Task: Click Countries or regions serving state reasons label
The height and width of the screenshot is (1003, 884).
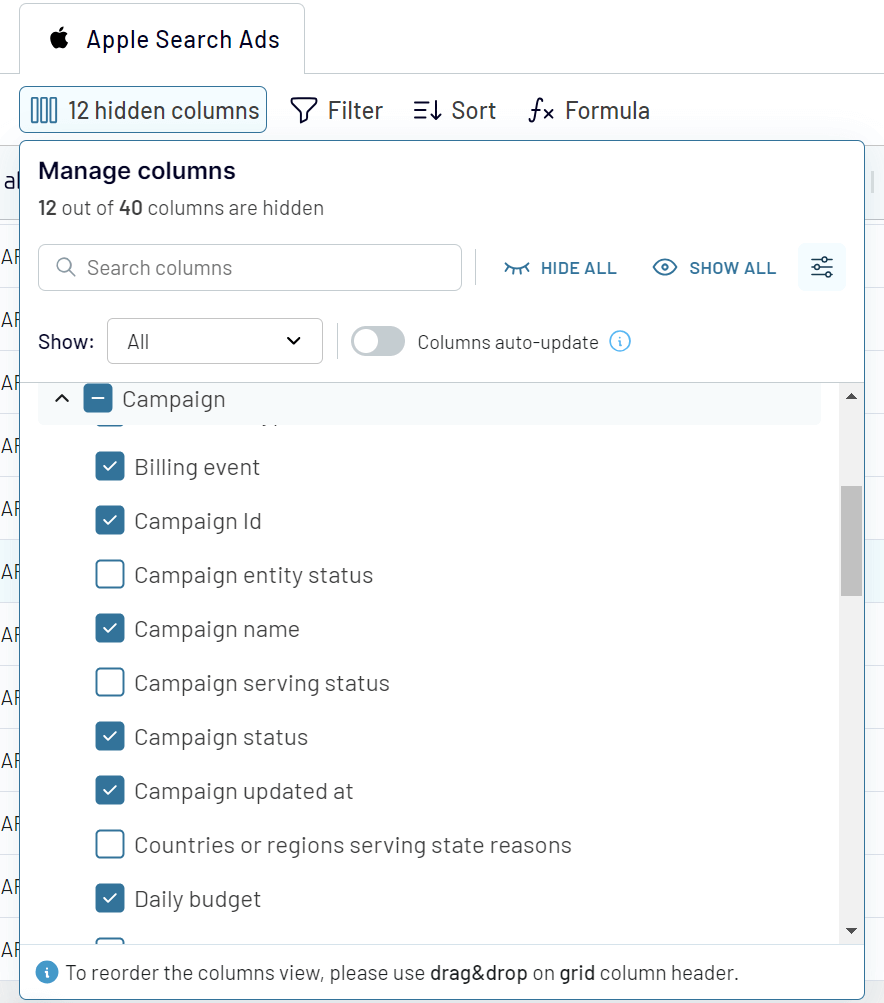Action: 353,846
